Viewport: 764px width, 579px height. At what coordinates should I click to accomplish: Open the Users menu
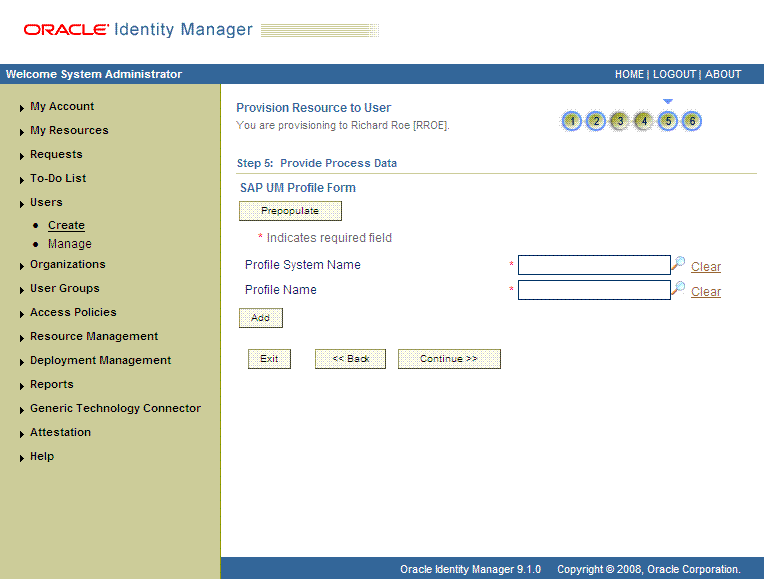[46, 202]
